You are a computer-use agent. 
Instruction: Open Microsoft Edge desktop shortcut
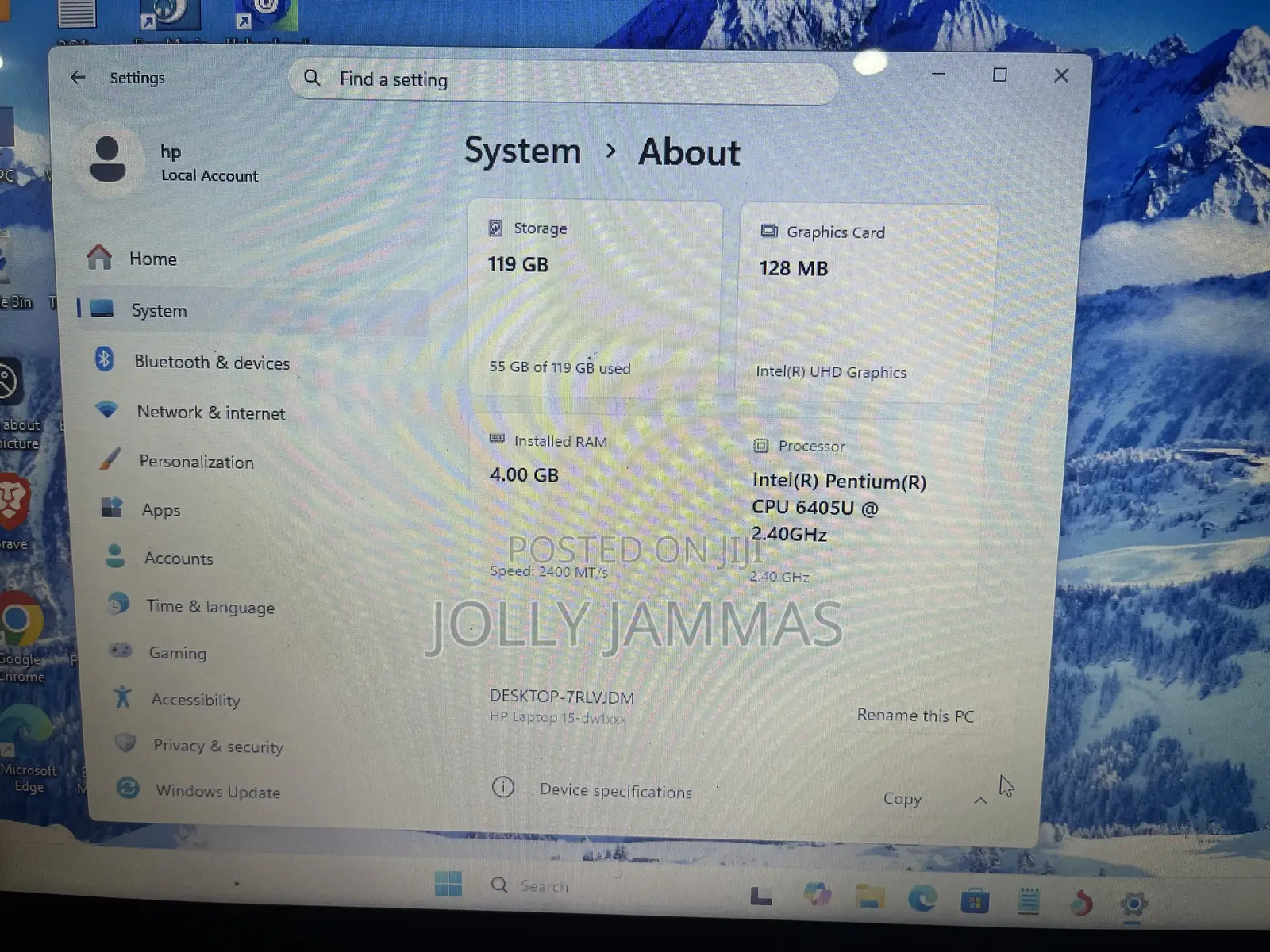pos(26,747)
